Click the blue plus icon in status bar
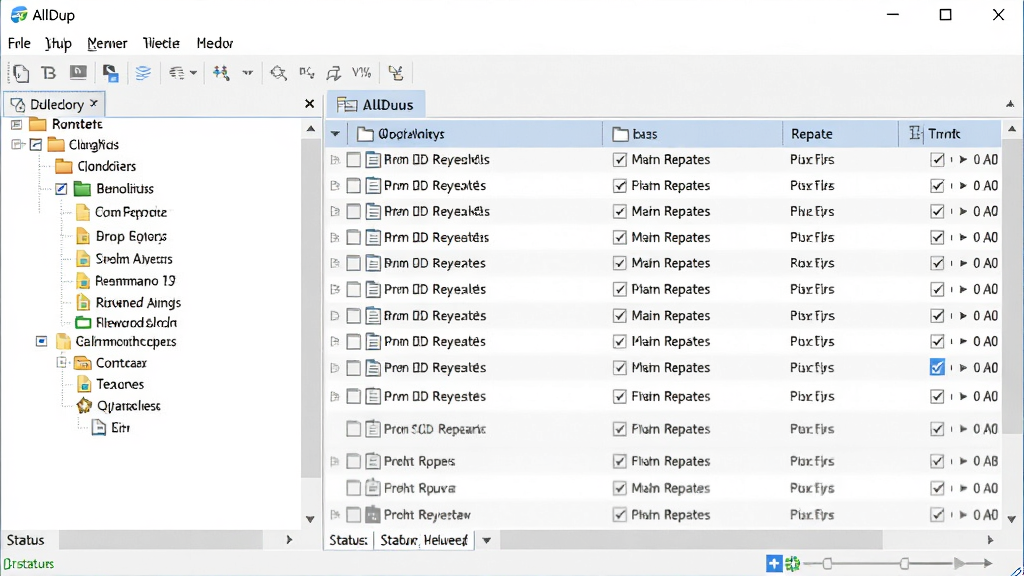Image resolution: width=1024 pixels, height=576 pixels. click(774, 563)
